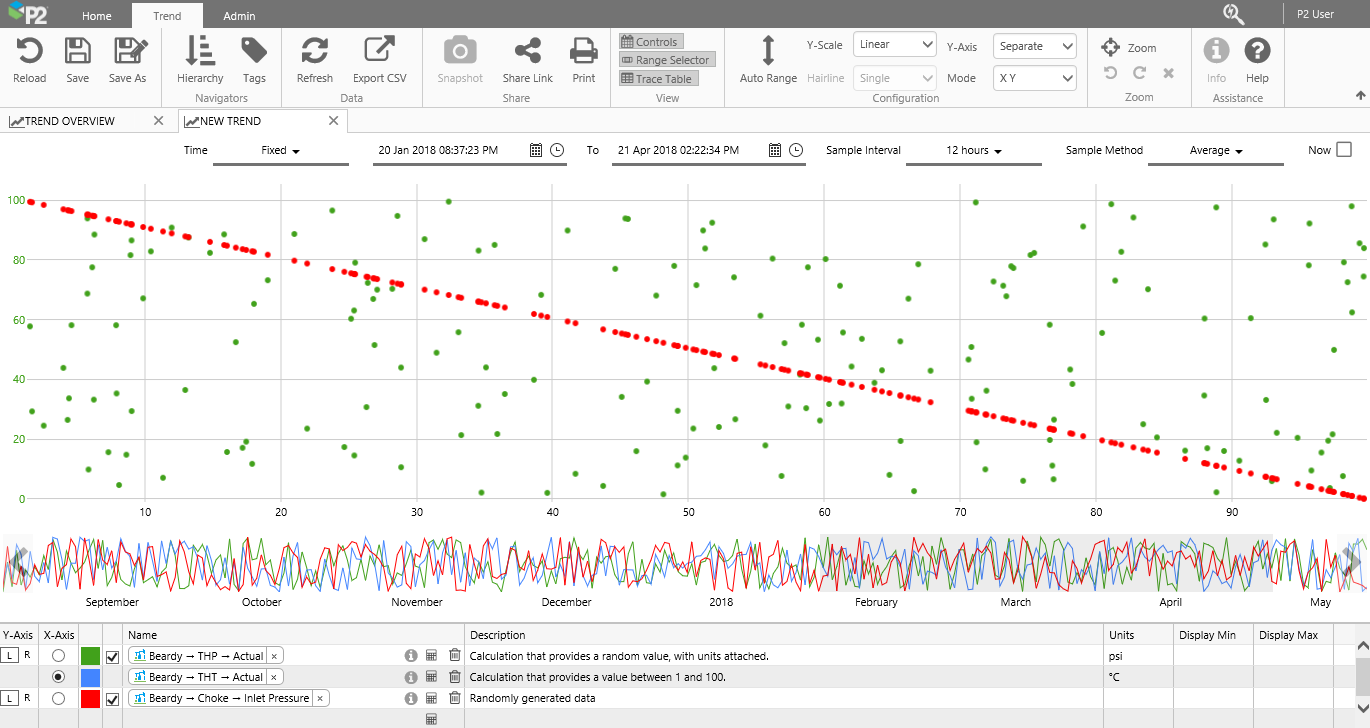This screenshot has width=1370, height=728.
Task: Open the Tags navigator
Action: (254, 51)
